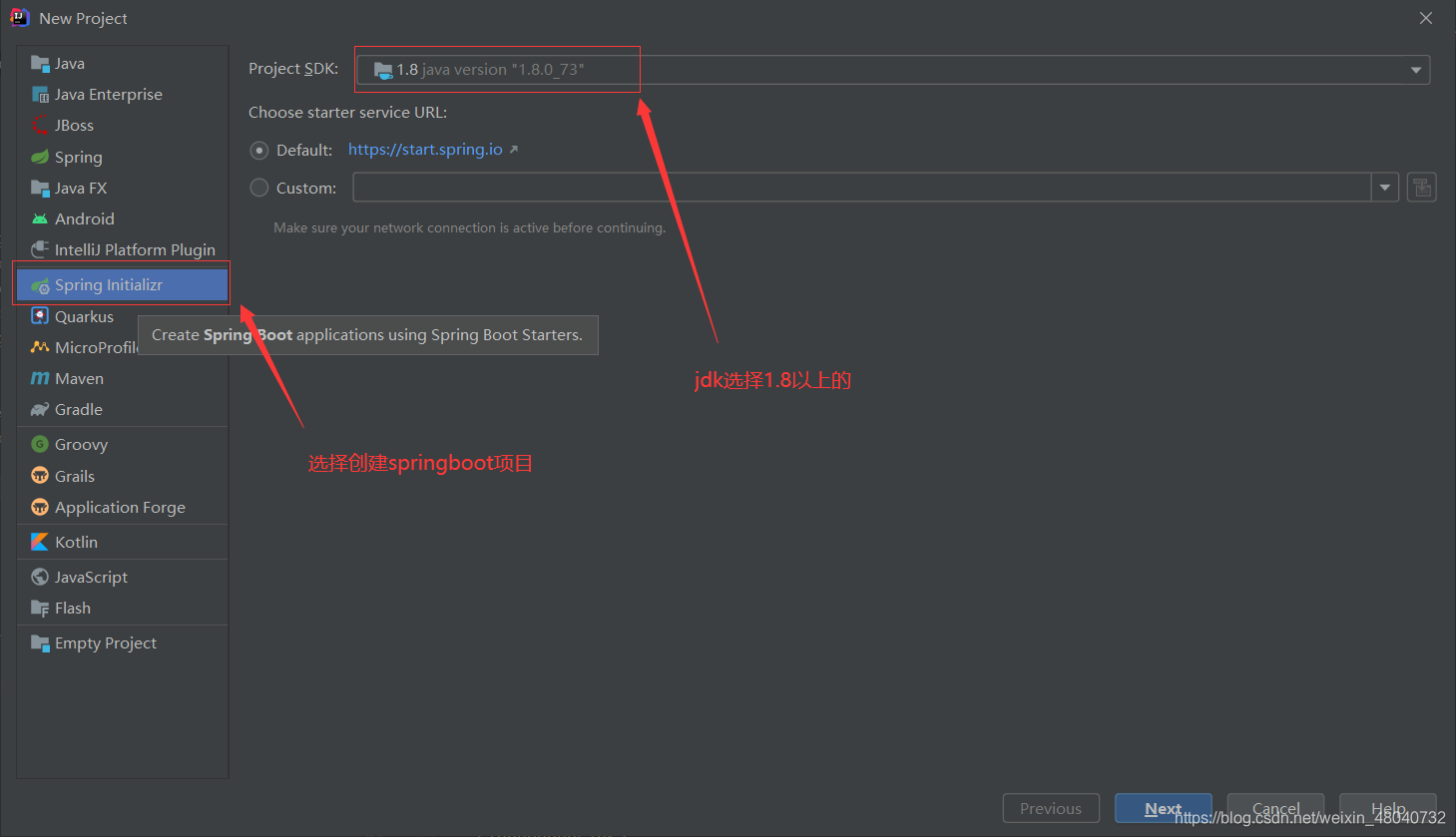Viewport: 1456px width, 837px height.
Task: Click the IntelliJ Platform Plugin icon
Action: pos(40,249)
